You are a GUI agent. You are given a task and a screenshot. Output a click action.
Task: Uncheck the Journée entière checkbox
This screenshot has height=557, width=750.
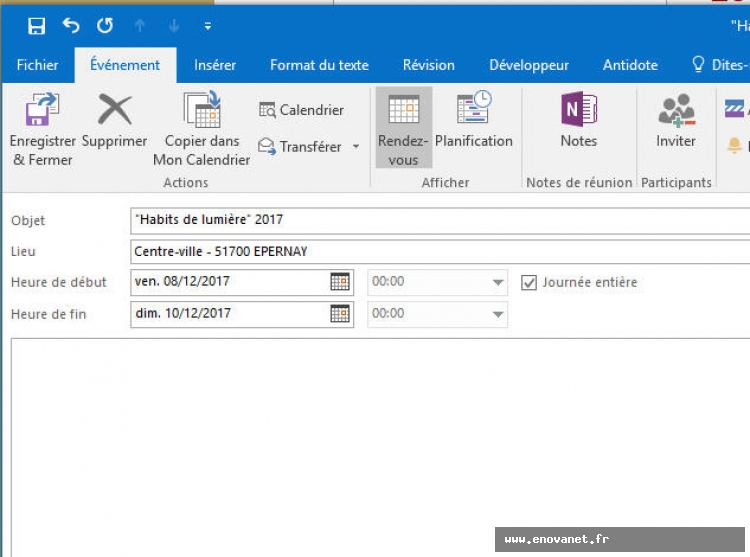tap(529, 283)
